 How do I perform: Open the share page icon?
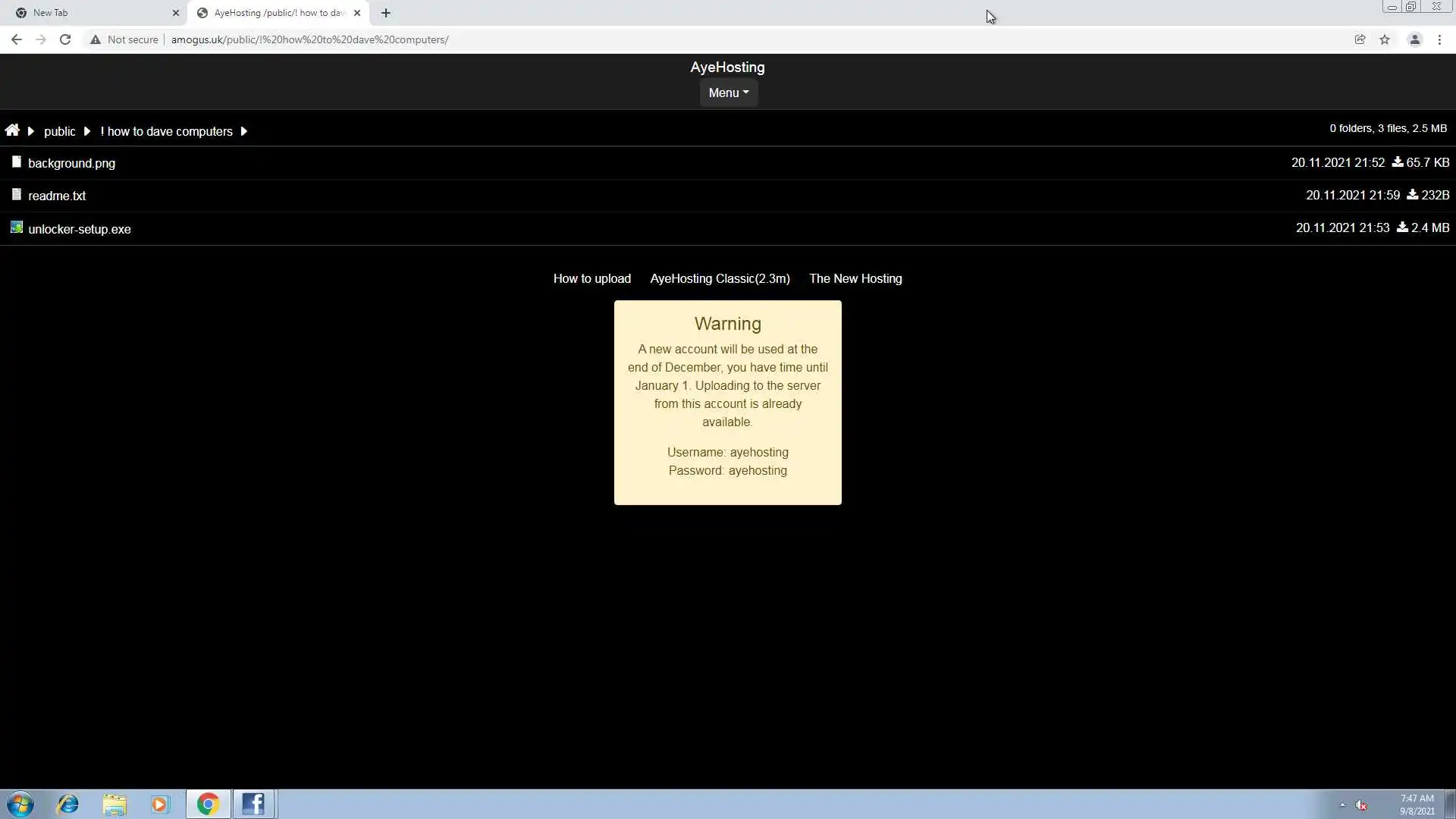[x=1360, y=39]
